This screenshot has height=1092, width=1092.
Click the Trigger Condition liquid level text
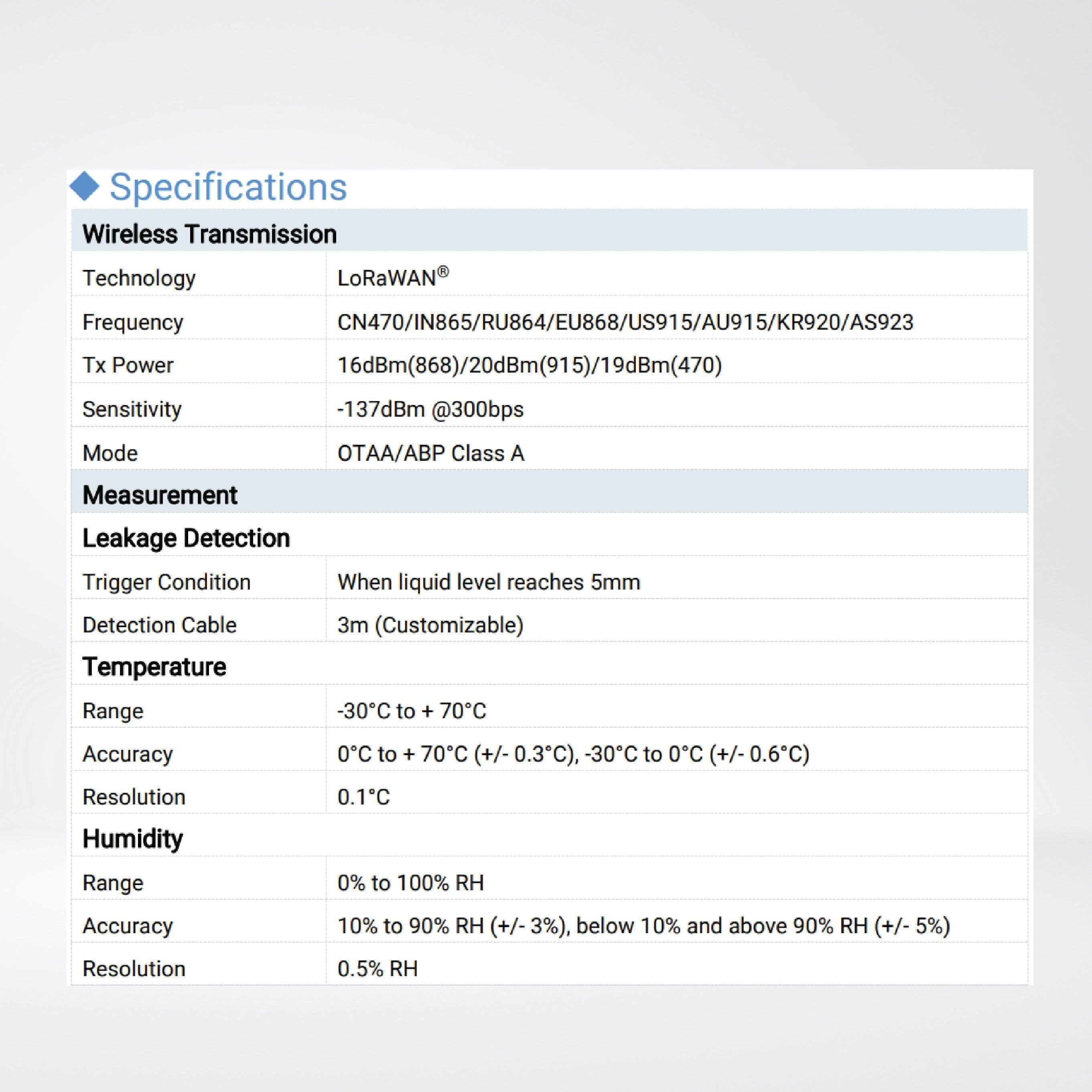pyautogui.click(x=489, y=582)
